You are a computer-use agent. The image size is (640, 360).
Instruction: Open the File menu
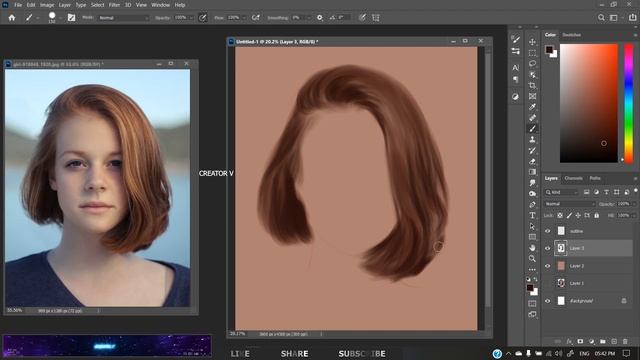tap(18, 5)
